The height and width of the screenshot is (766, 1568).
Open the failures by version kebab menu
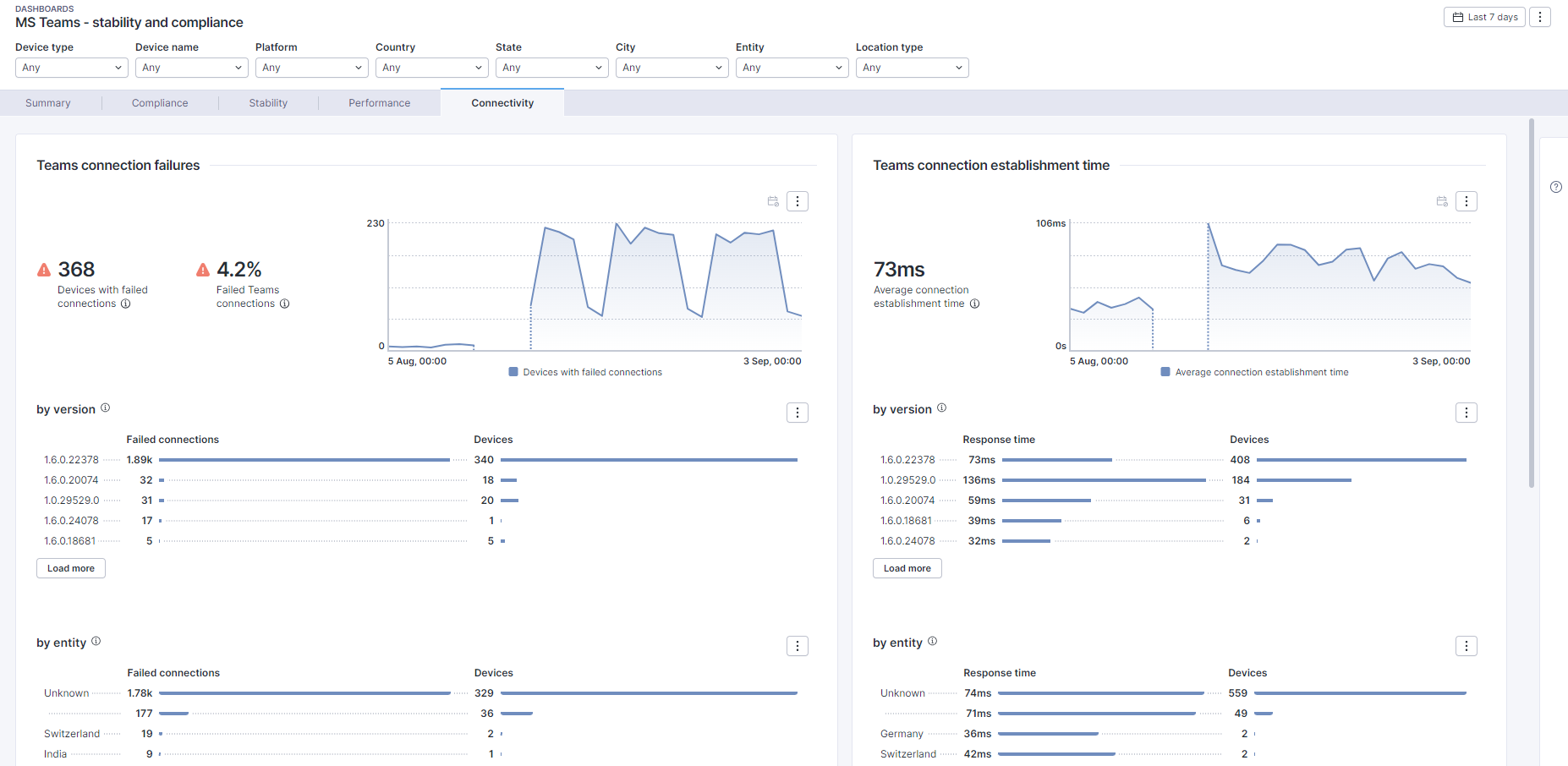[x=798, y=413]
